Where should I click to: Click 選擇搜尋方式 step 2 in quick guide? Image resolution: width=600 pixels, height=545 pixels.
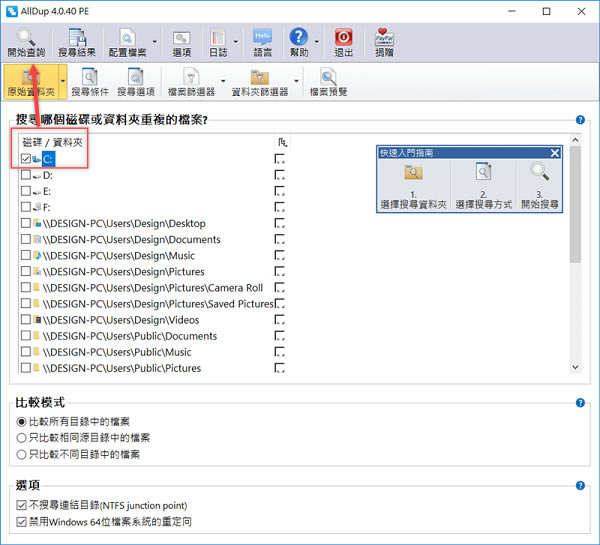pyautogui.click(x=481, y=186)
